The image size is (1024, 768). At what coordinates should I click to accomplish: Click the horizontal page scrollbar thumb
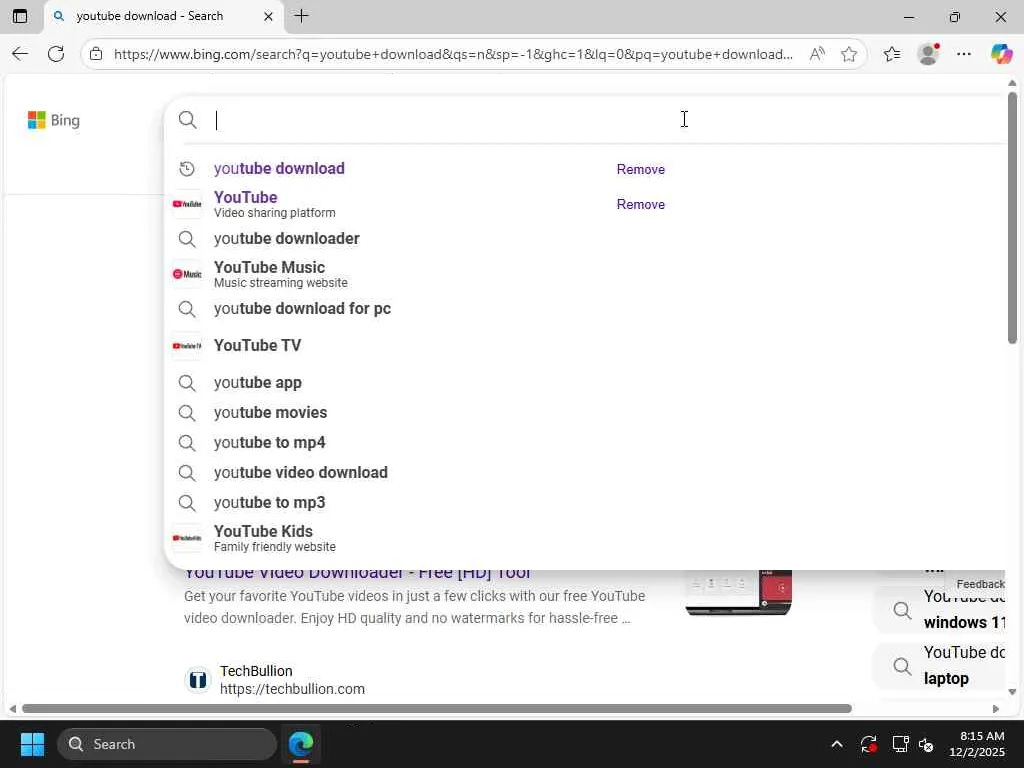tap(436, 709)
